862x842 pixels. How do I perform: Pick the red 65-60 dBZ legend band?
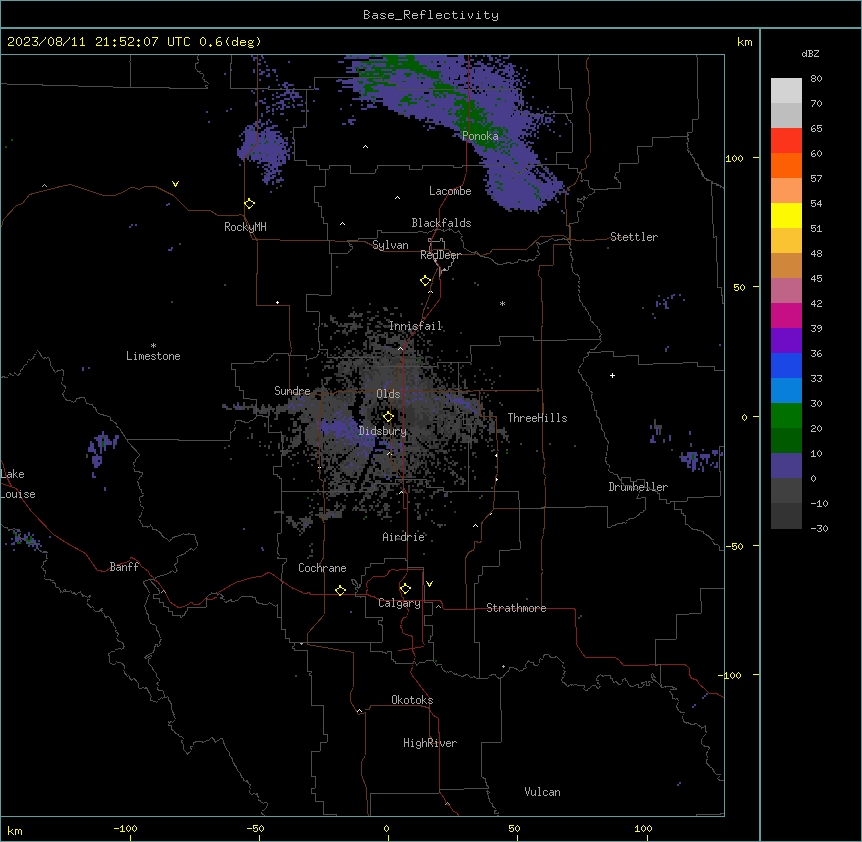(x=786, y=141)
